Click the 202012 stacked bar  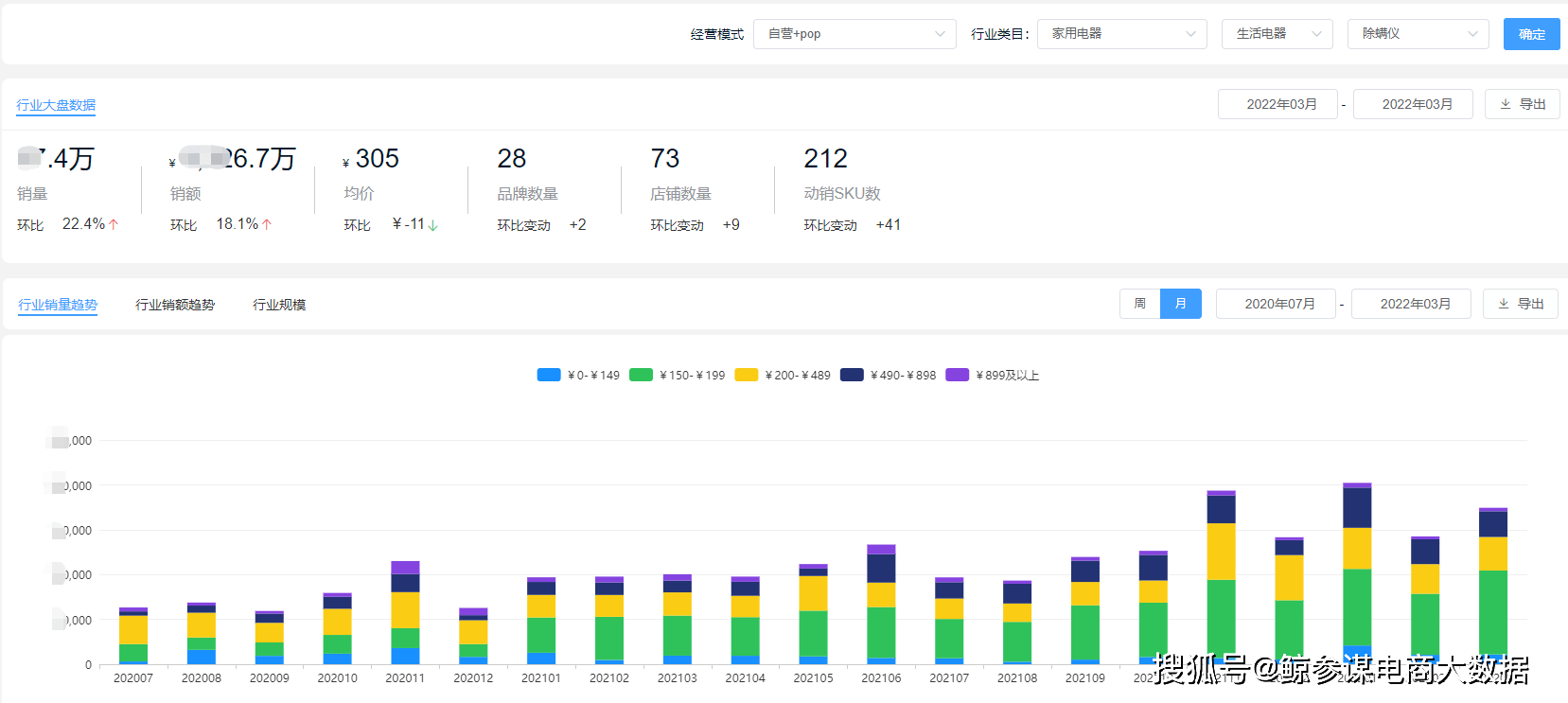tap(473, 636)
